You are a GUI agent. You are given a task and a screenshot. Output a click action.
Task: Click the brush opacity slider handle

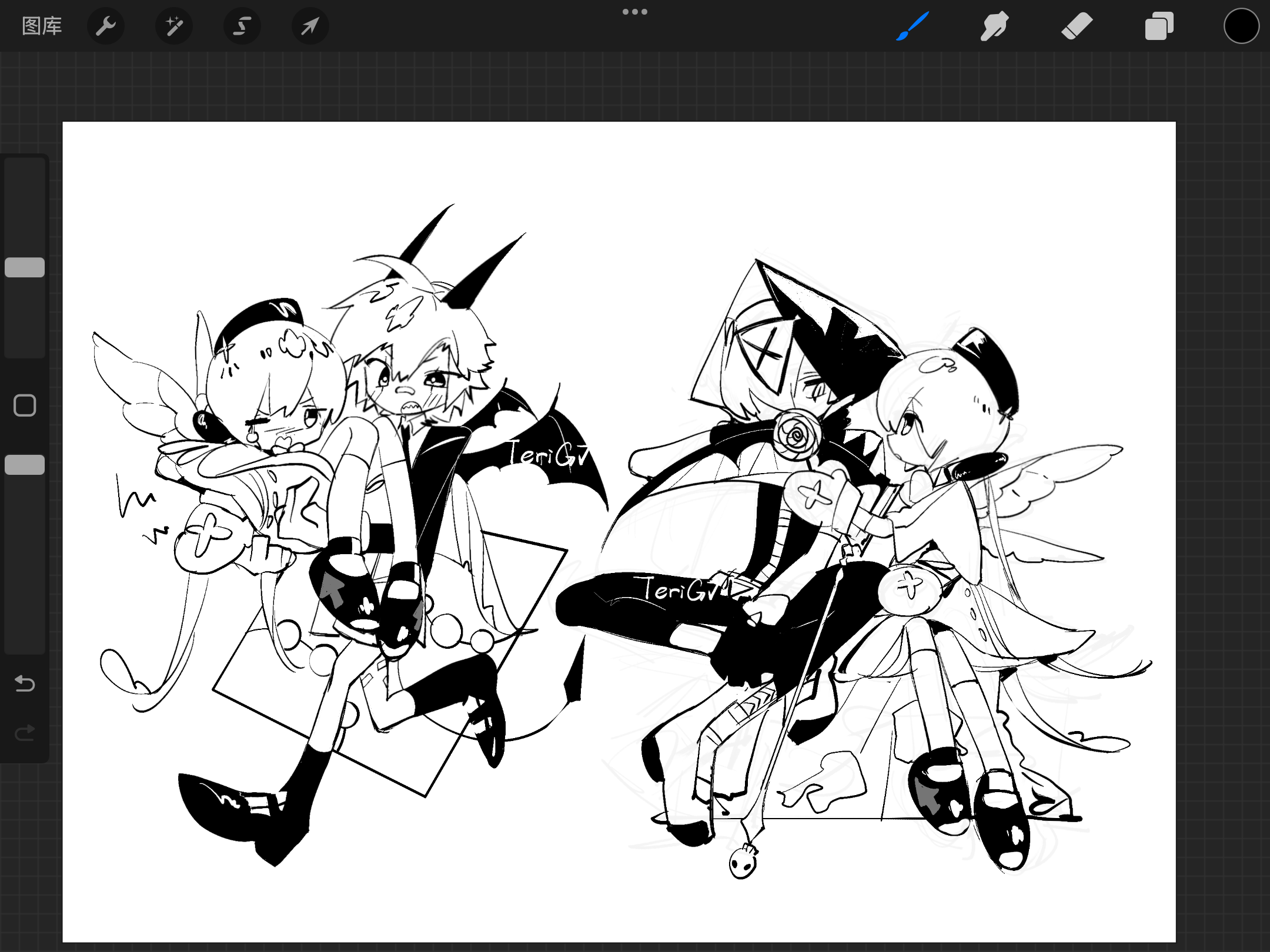point(25,465)
